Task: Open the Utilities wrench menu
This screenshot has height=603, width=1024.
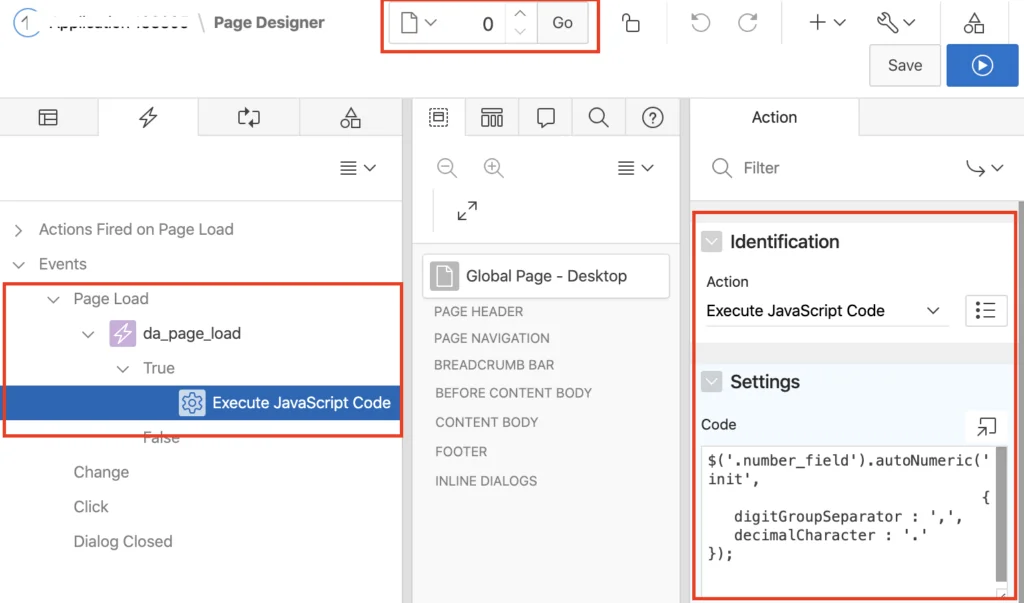Action: click(x=895, y=23)
